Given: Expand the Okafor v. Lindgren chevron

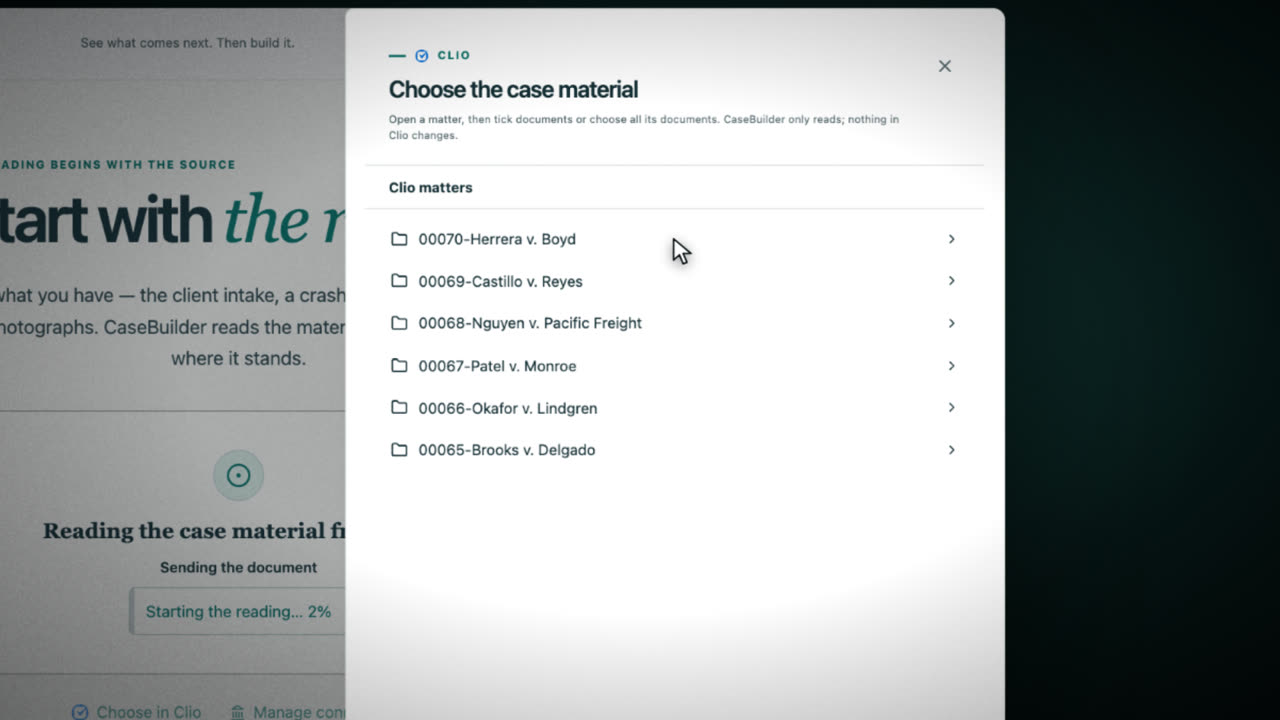Looking at the screenshot, I should point(951,408).
